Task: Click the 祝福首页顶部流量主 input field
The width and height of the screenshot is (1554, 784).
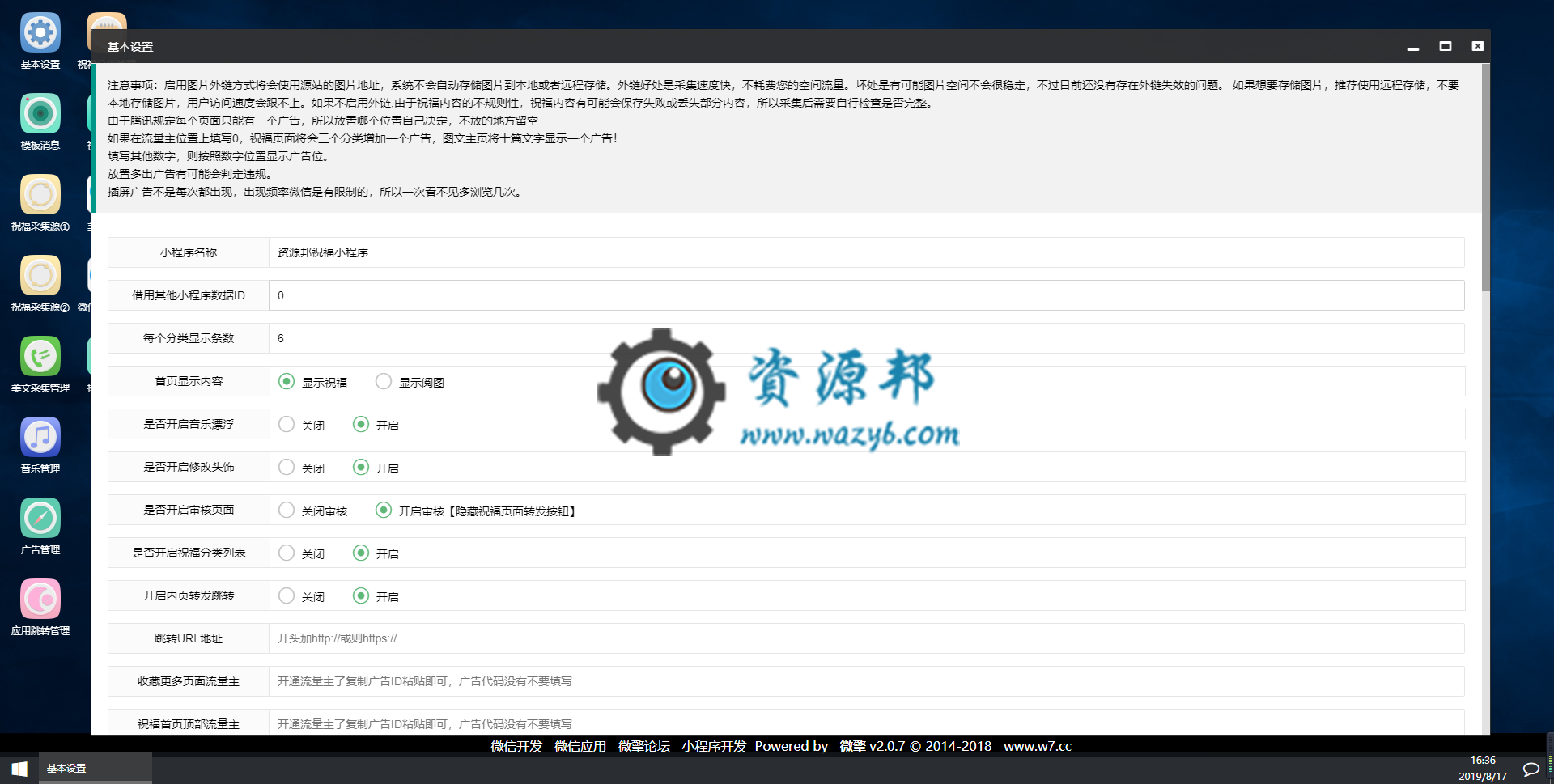Action: 867,723
